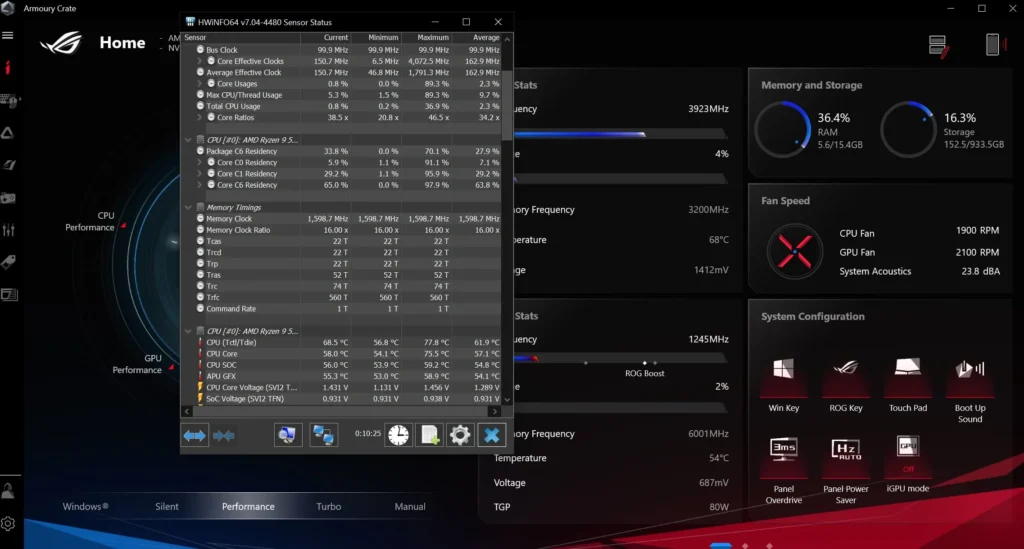
Task: Select the Performance operating mode
Action: [248, 507]
